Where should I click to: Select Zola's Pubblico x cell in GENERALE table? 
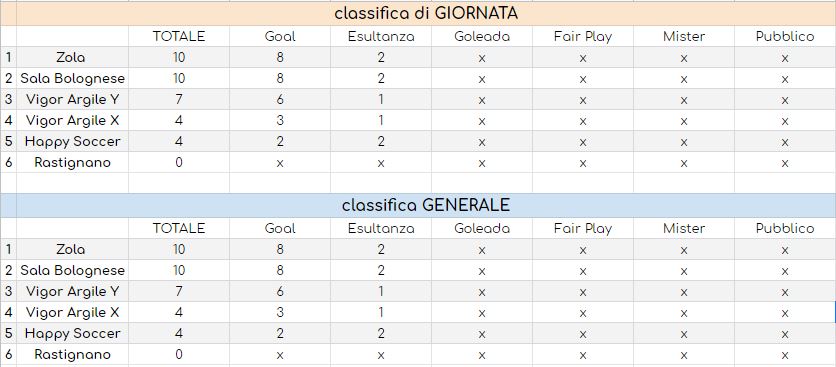pos(785,250)
